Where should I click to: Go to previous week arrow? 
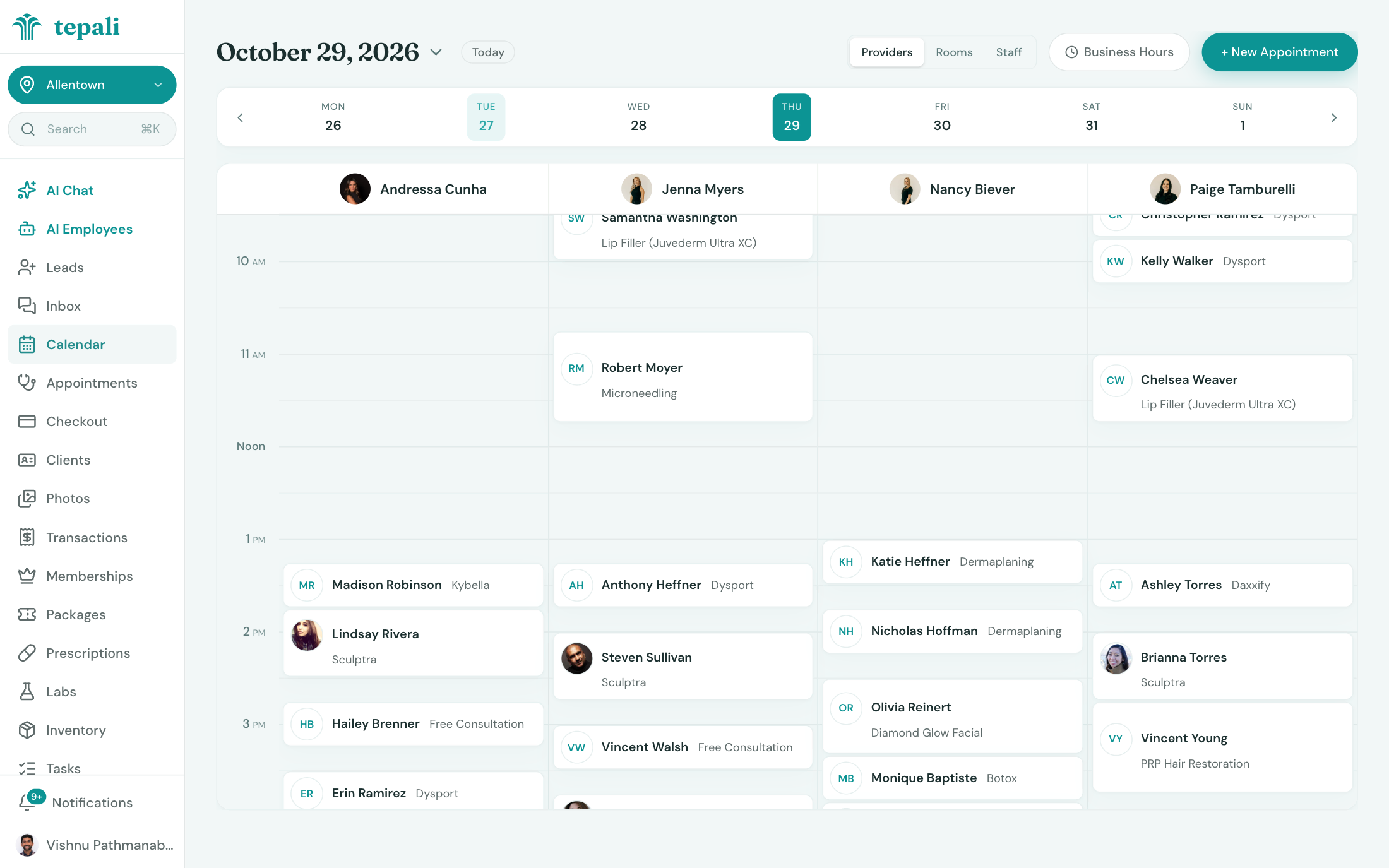click(240, 117)
